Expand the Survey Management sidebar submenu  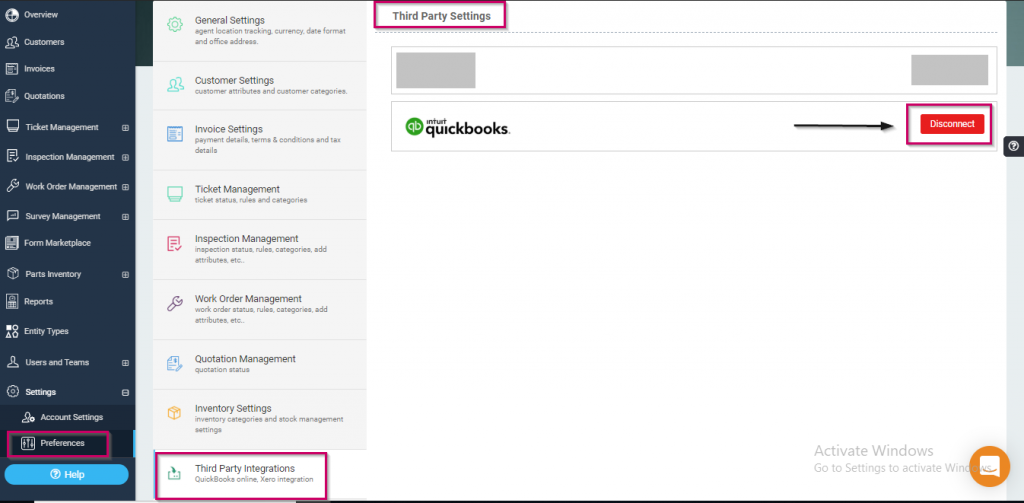pyautogui.click(x=125, y=217)
